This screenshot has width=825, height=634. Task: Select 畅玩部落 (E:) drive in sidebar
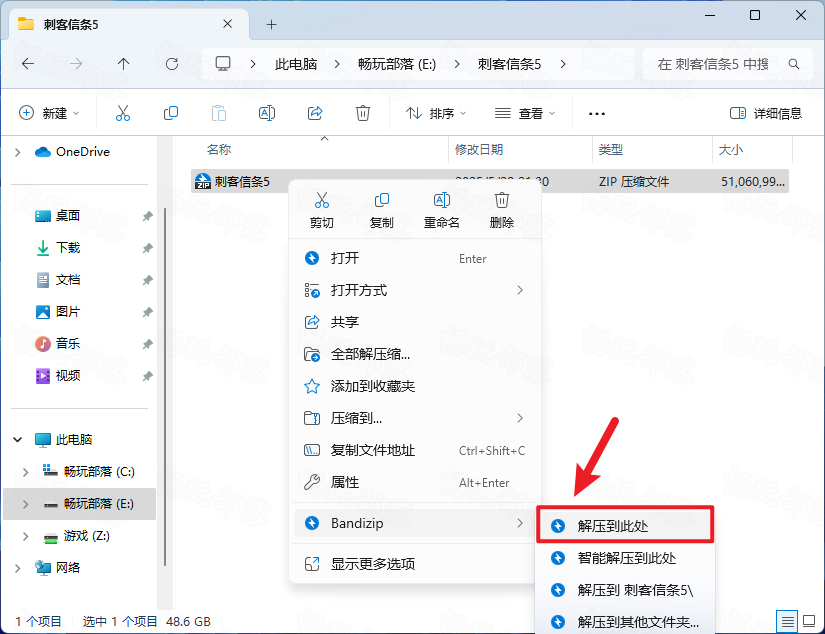pyautogui.click(x=79, y=504)
